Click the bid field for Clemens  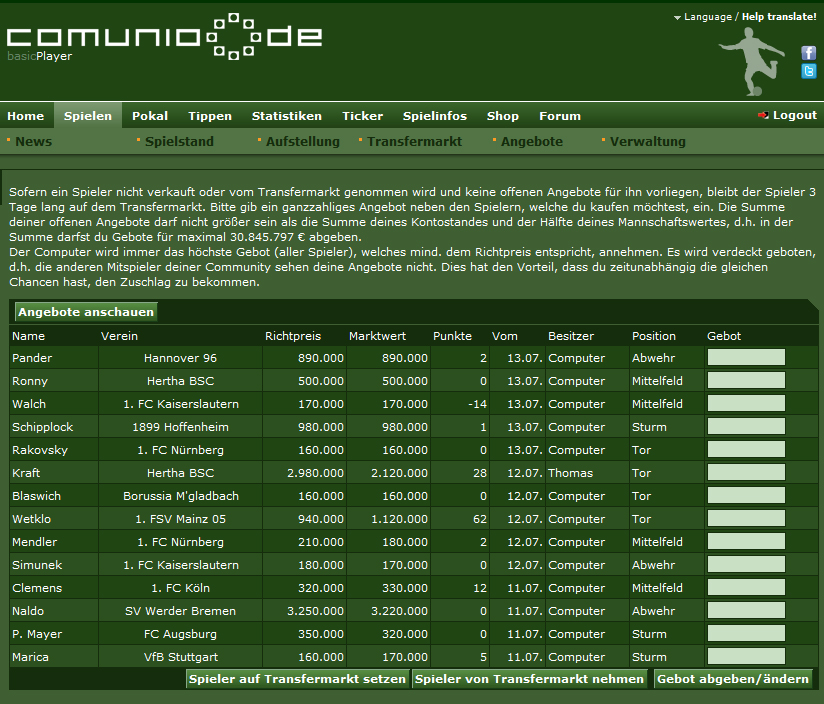(746, 587)
